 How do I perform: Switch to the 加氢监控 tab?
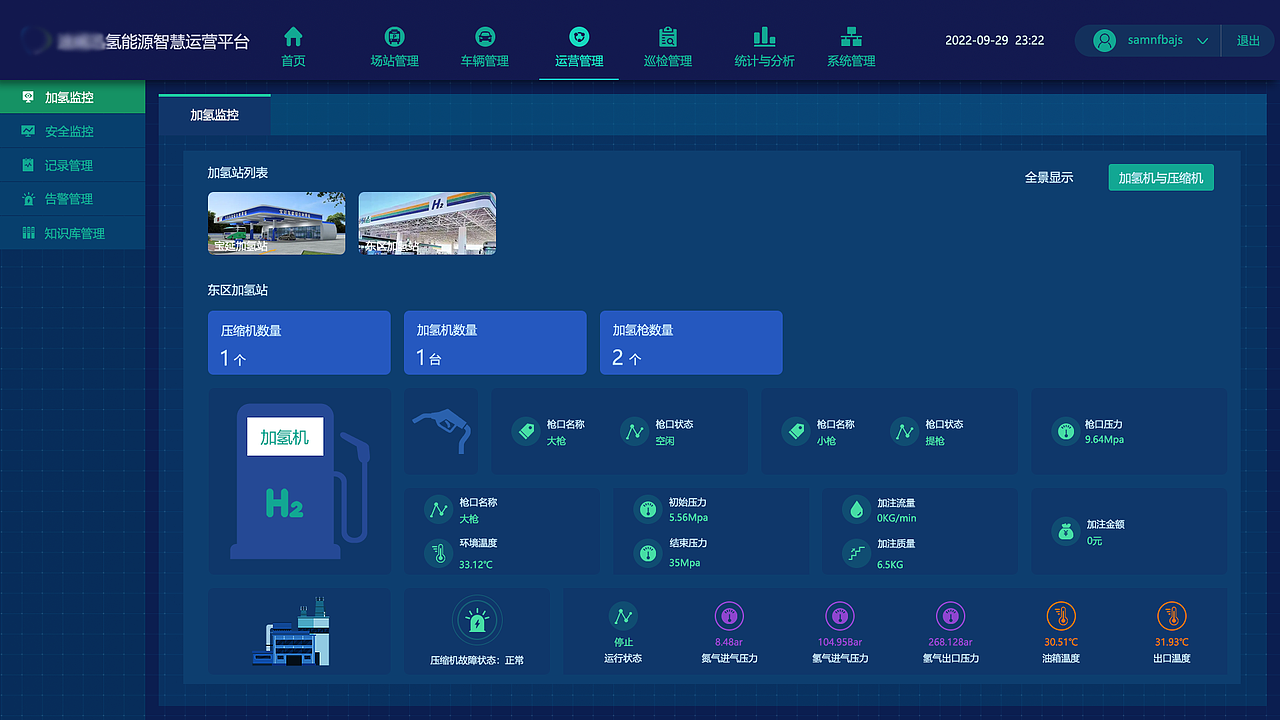(215, 115)
